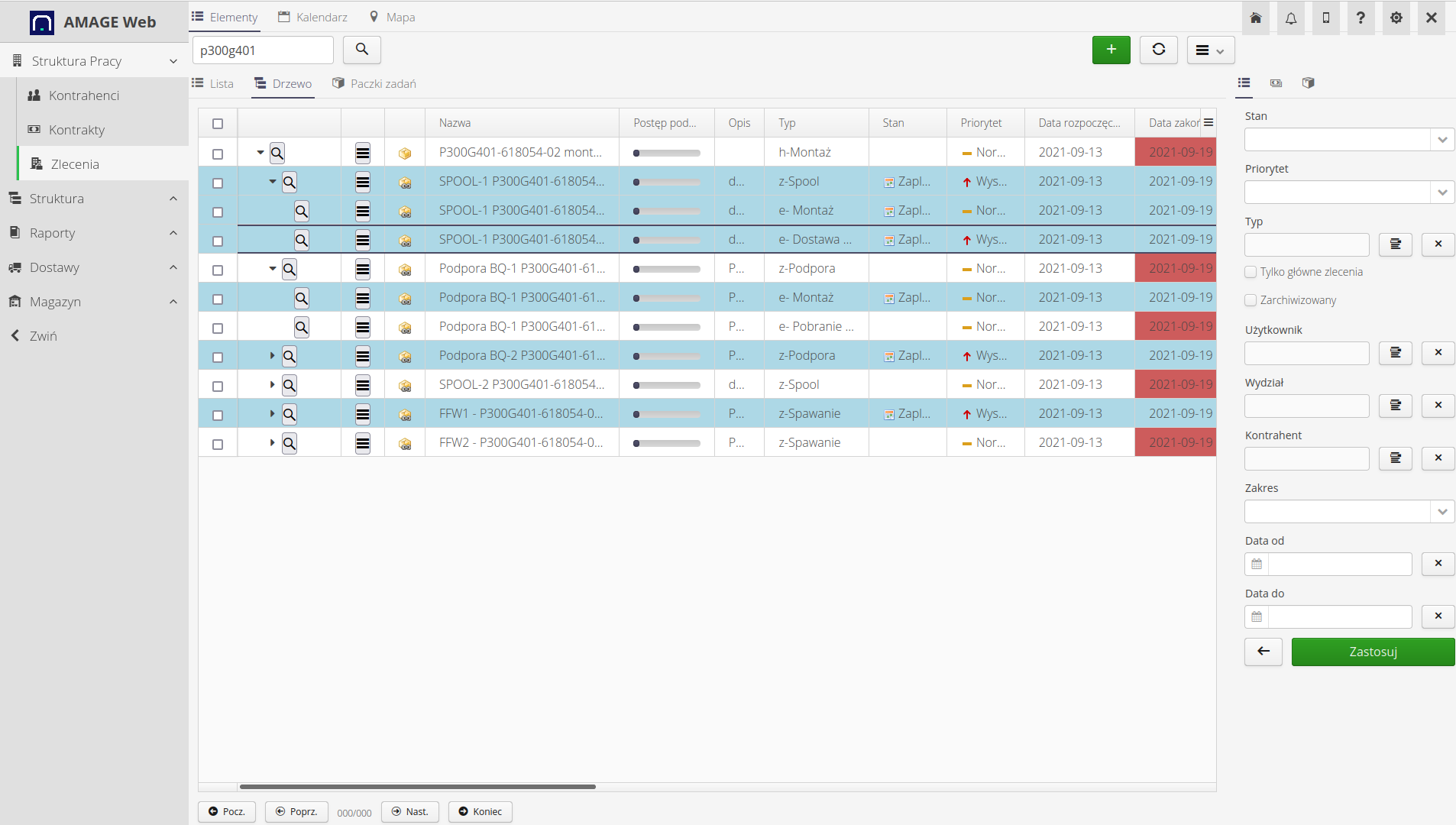Click the refresh icon above the table

pos(1158,49)
